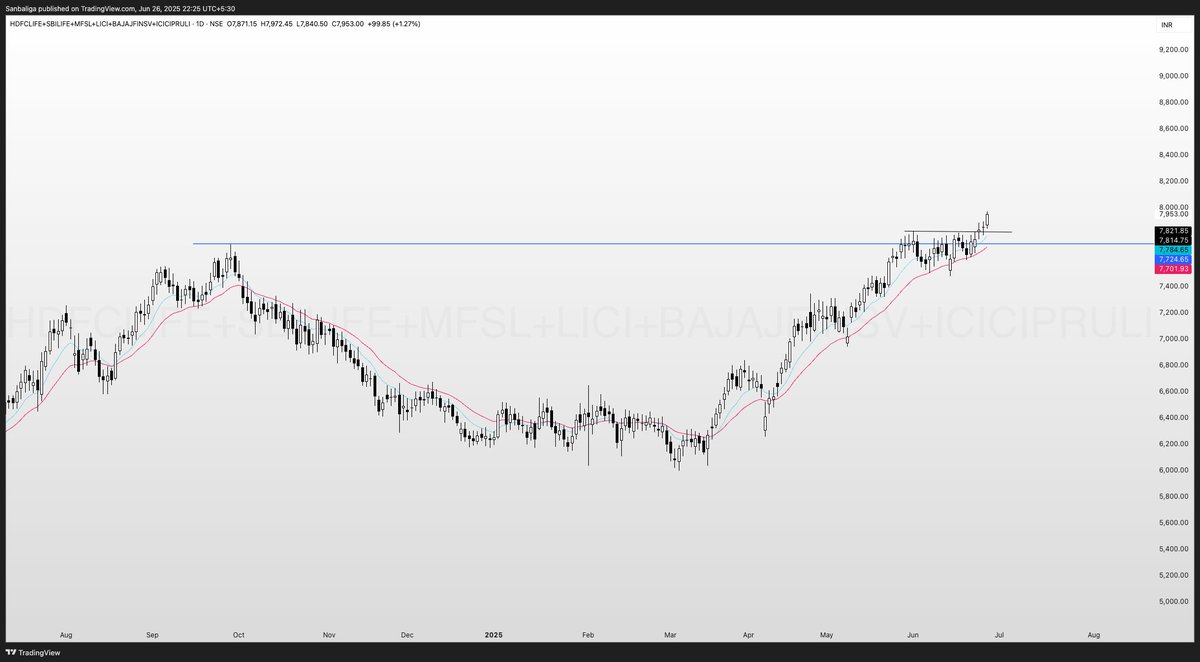Click the 5,400.00 price axis label
Image resolution: width=1200 pixels, height=662 pixels.
(x=1174, y=549)
